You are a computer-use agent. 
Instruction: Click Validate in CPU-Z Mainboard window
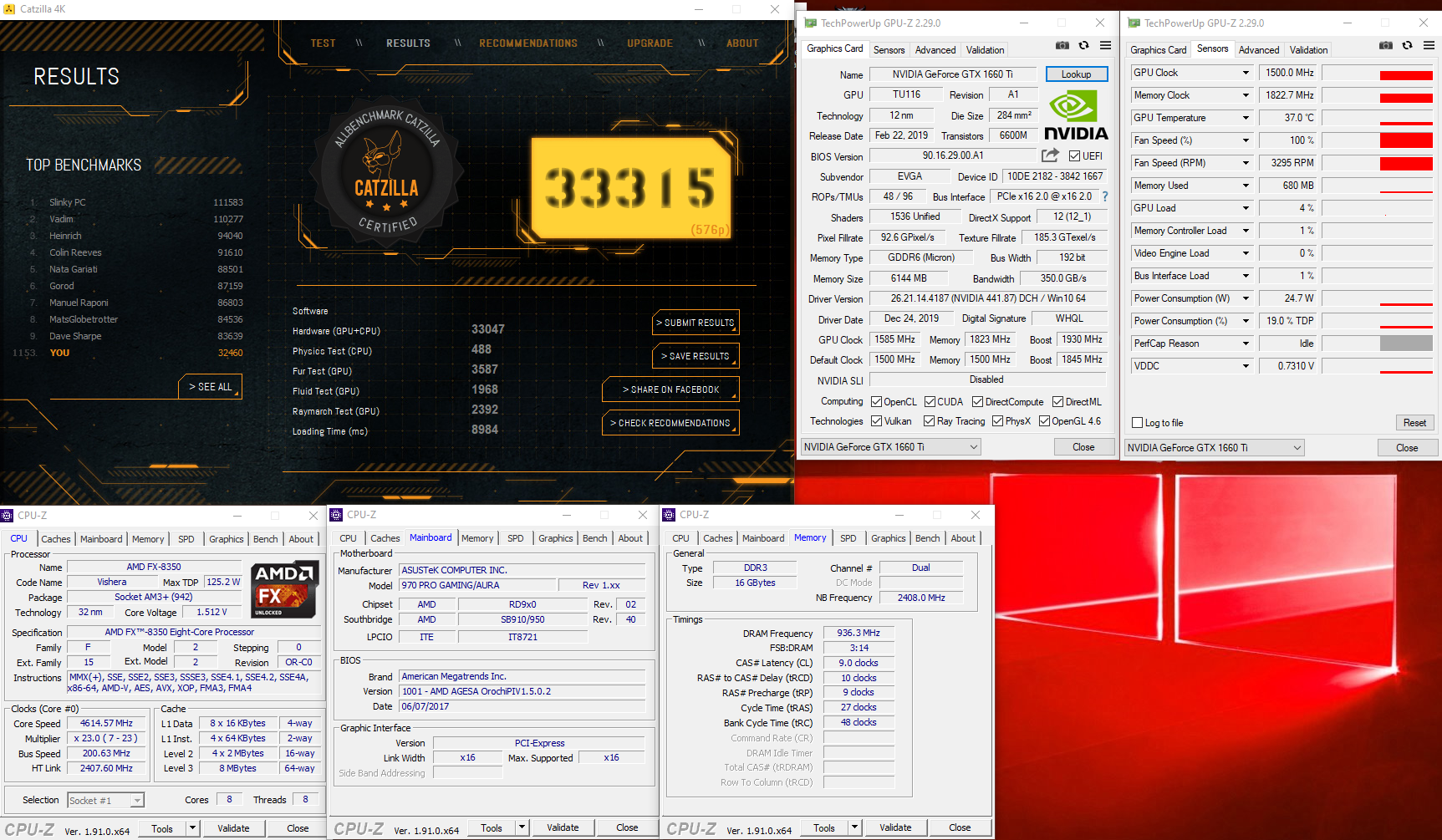click(563, 827)
